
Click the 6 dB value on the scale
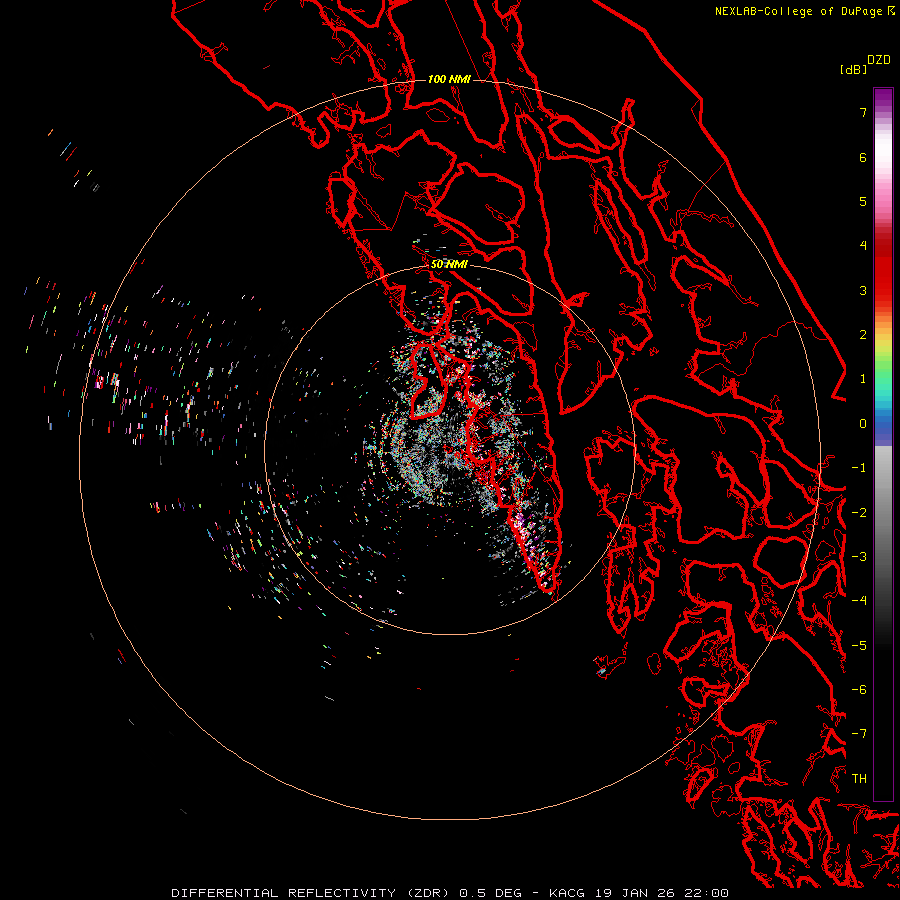click(x=863, y=157)
